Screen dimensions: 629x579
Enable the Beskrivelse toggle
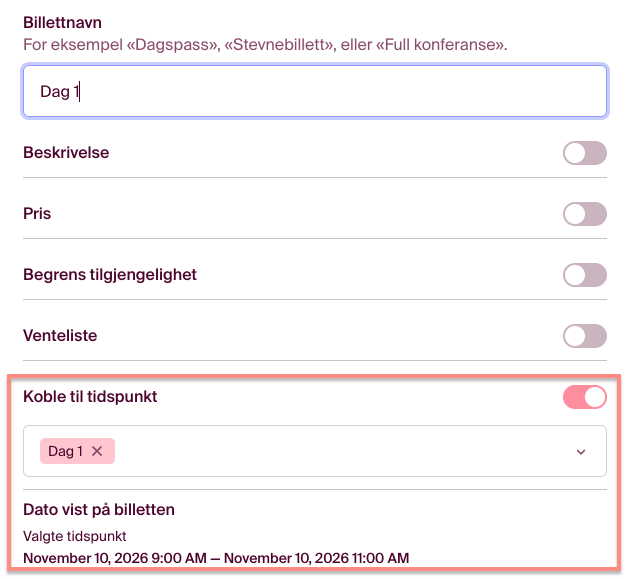pos(584,153)
